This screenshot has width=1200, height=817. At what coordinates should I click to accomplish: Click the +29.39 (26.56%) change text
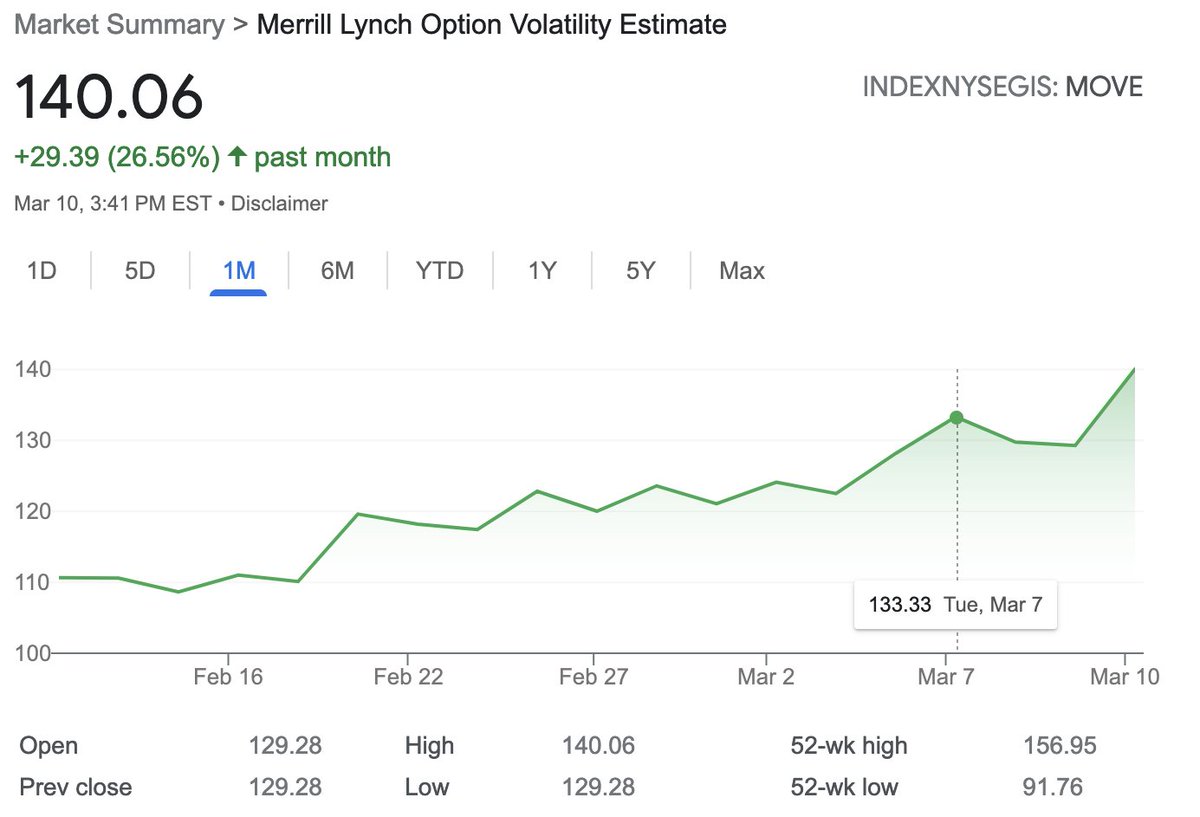coord(116,157)
